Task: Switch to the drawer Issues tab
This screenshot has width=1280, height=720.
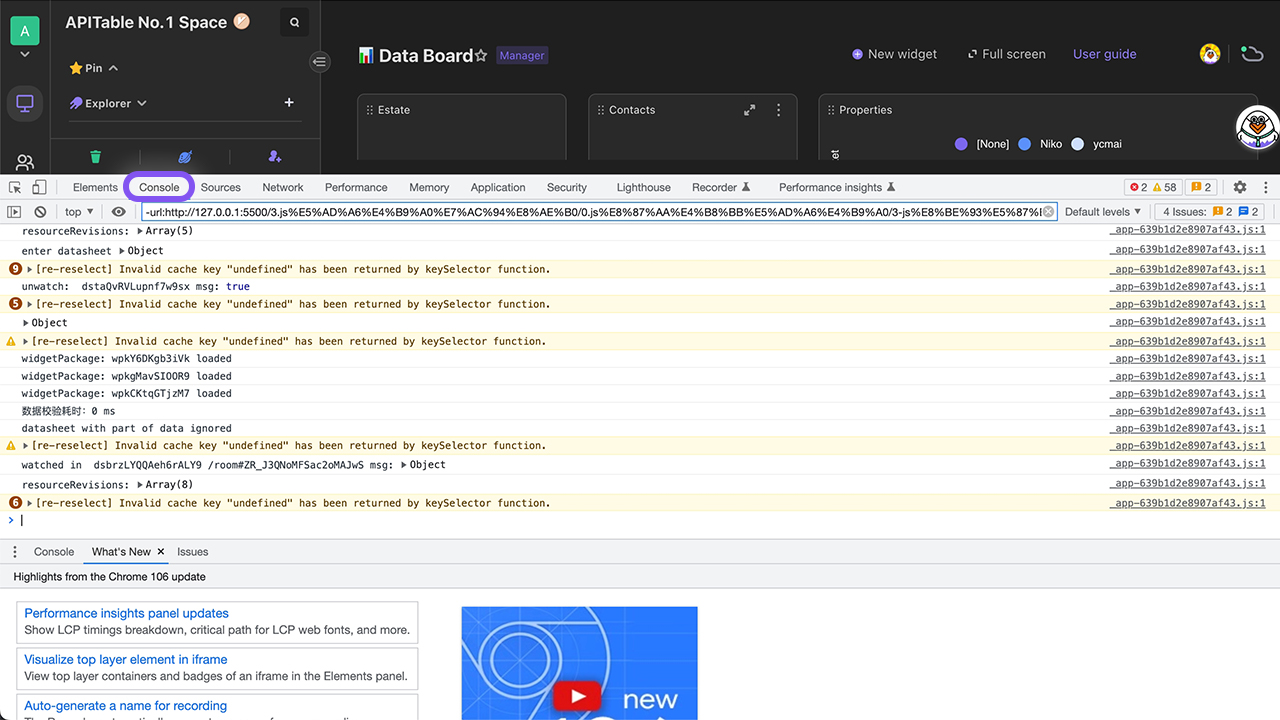Action: tap(193, 552)
